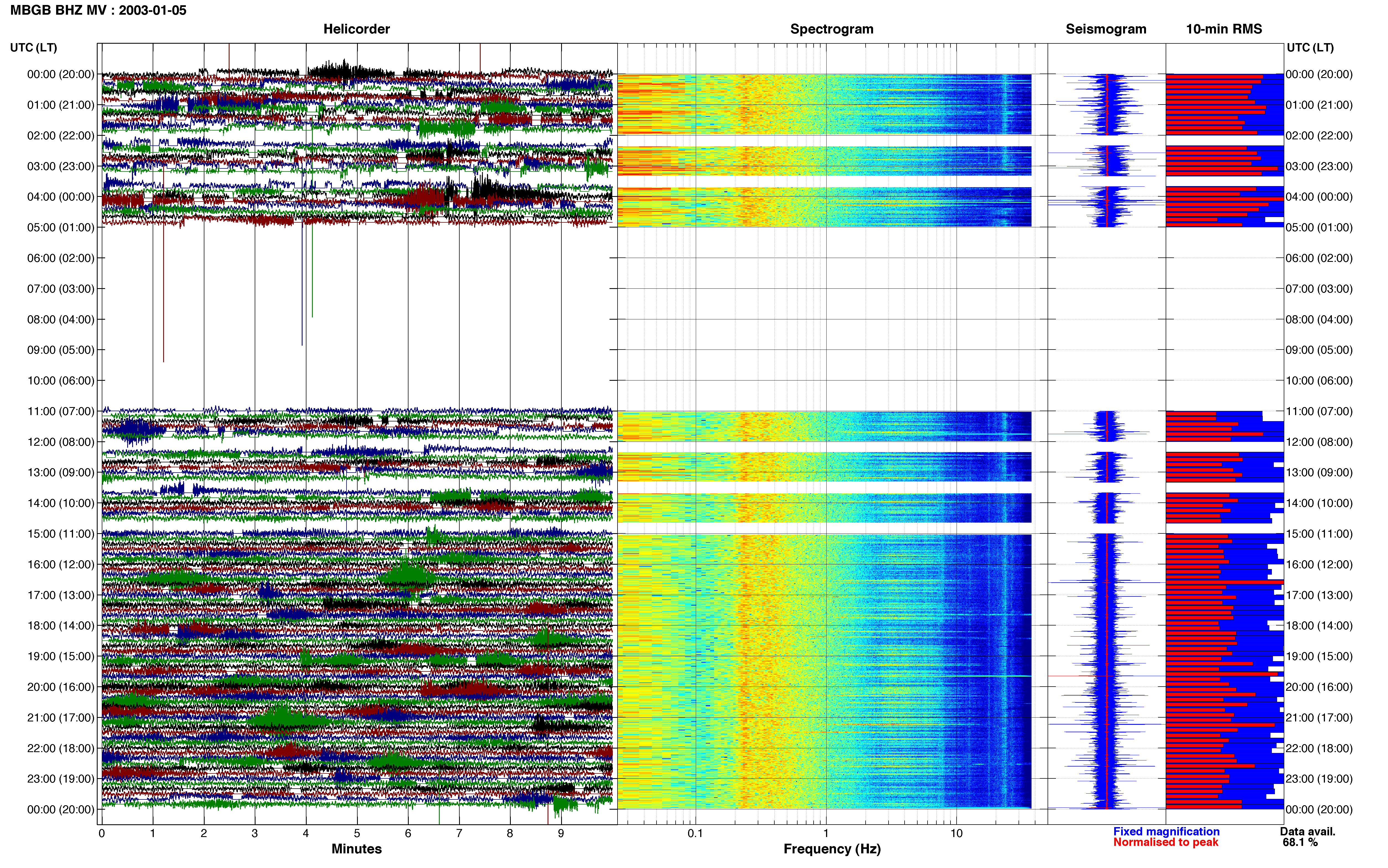Click the "6" tick on the Minutes axis
This screenshot has height=868, width=1388.
point(408,833)
